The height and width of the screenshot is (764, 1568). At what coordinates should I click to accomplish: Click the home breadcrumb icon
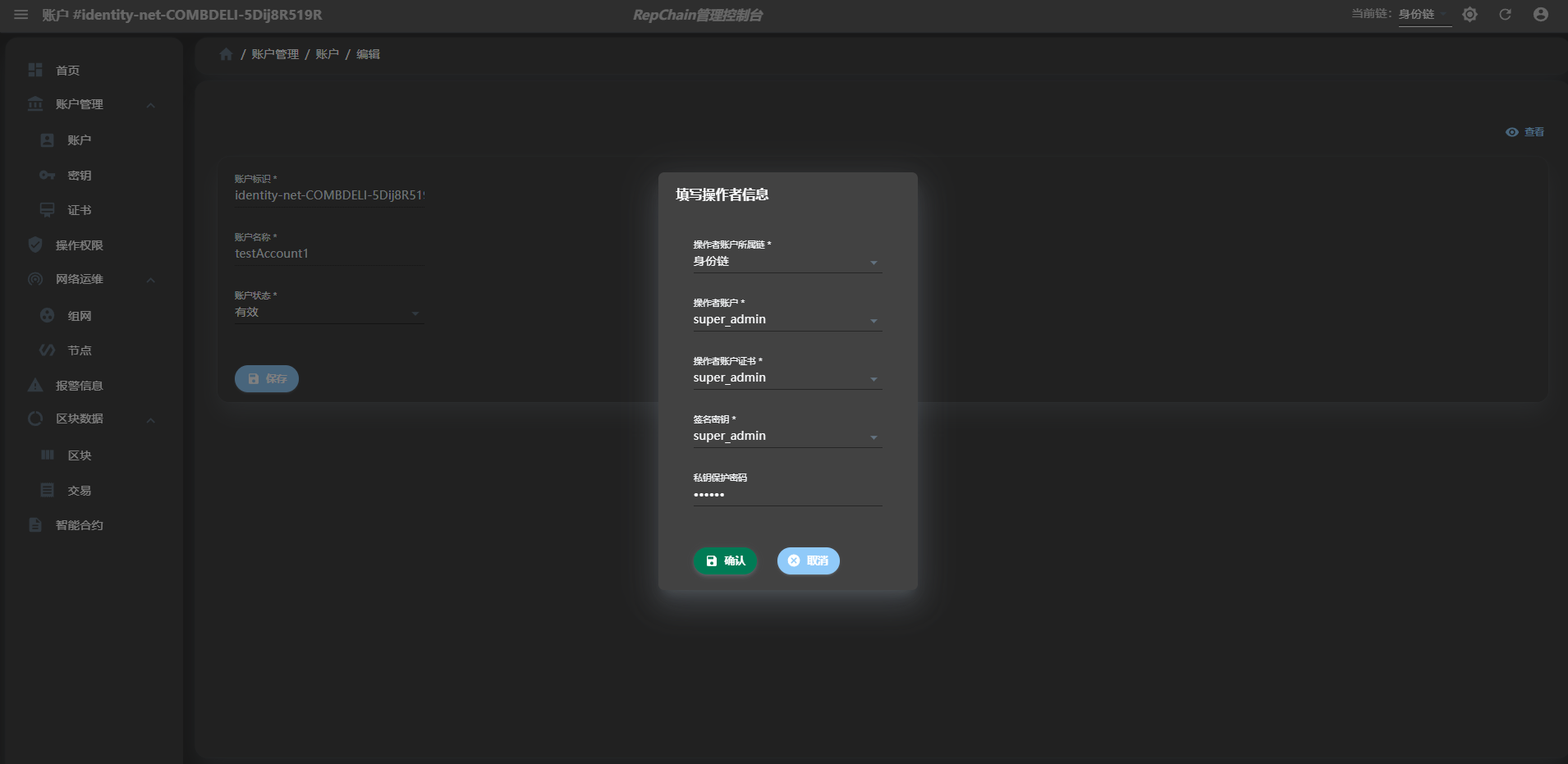tap(227, 54)
